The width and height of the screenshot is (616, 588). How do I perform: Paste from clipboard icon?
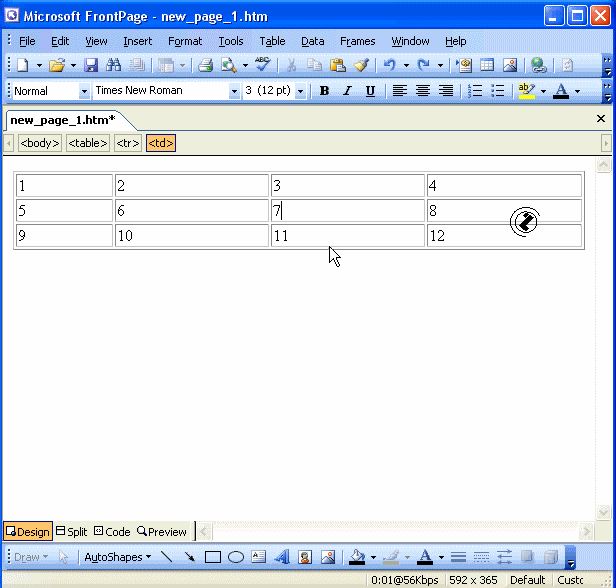point(337,65)
